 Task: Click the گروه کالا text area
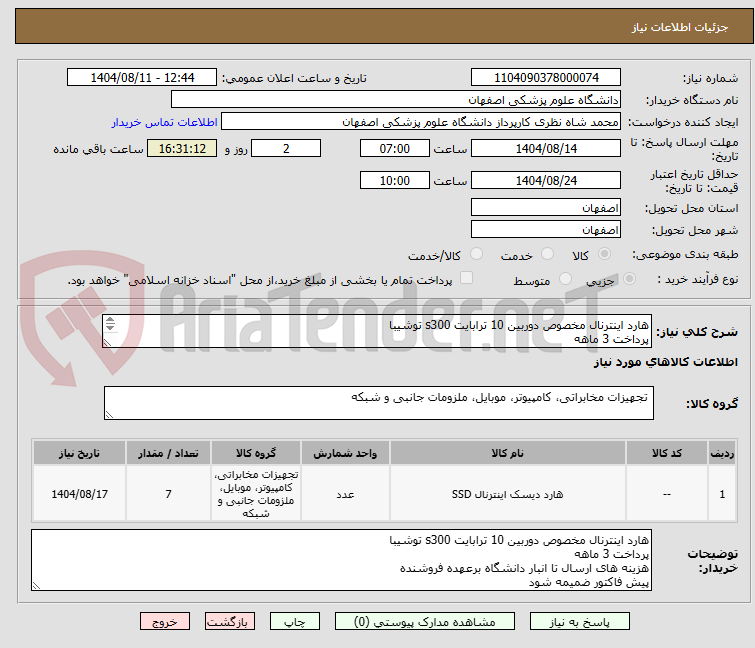click(x=378, y=403)
